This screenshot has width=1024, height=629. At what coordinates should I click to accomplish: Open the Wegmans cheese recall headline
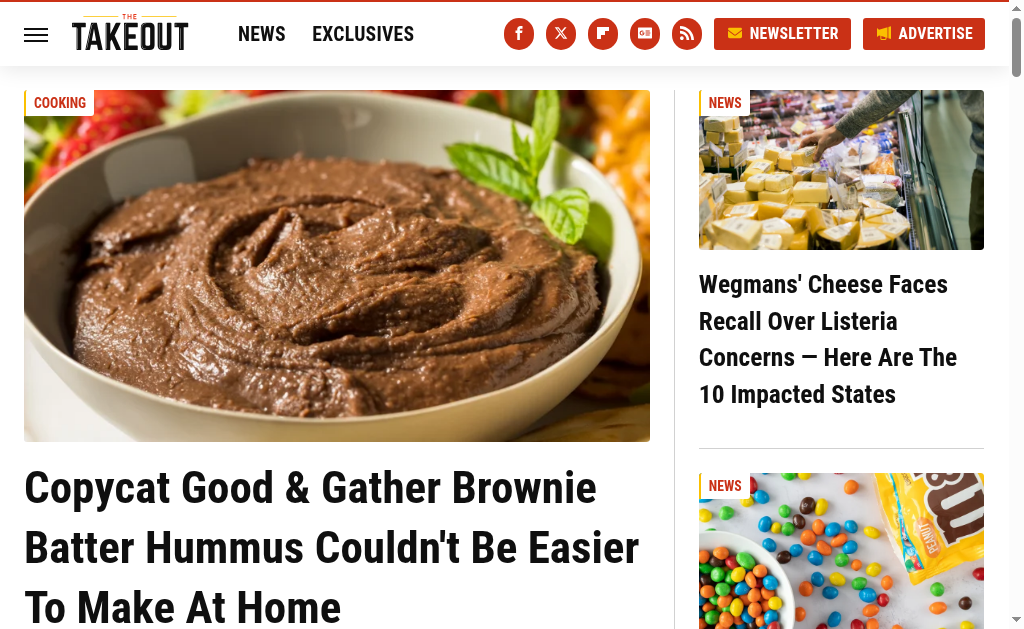click(x=827, y=340)
